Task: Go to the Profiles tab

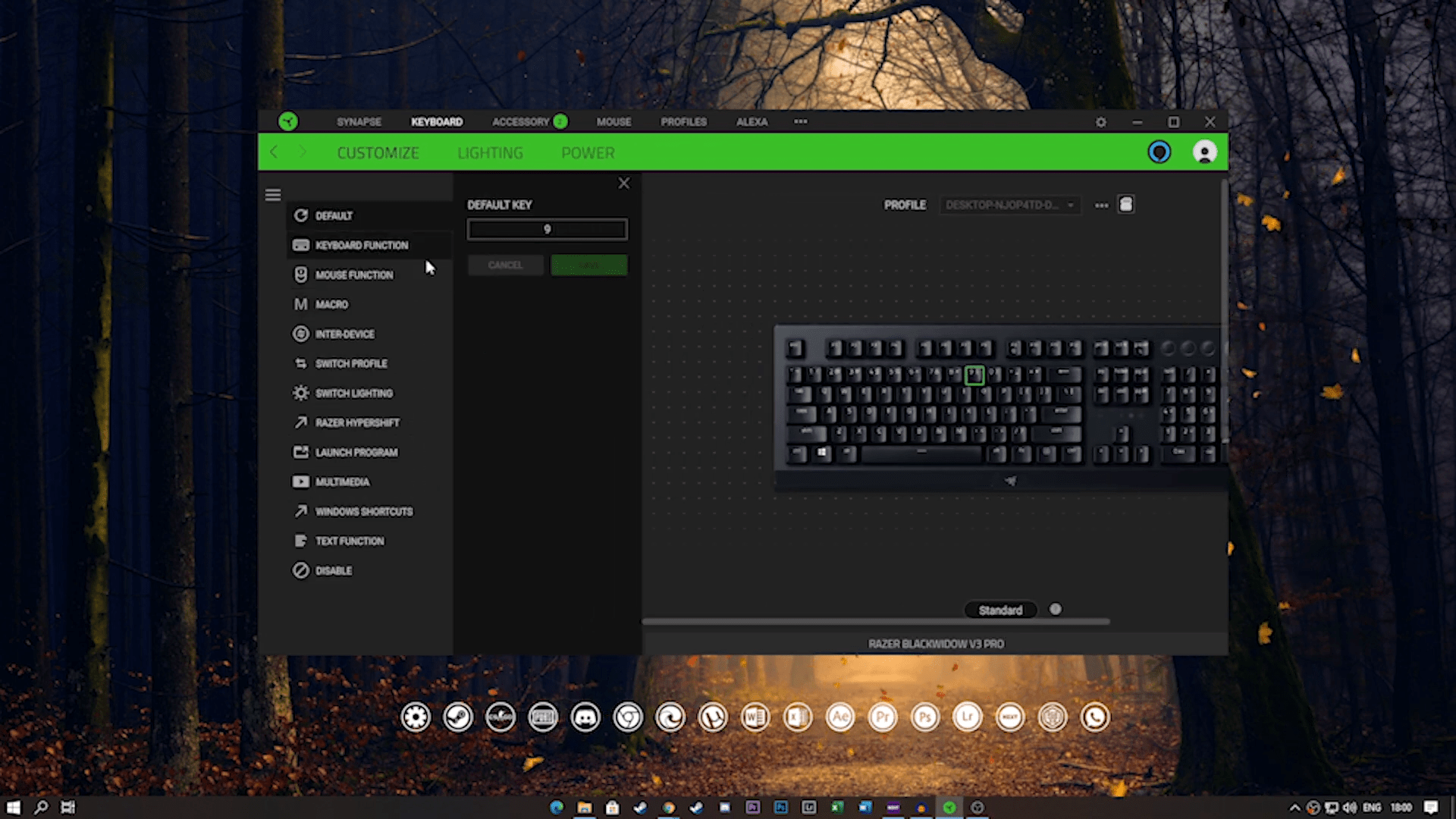Action: pyautogui.click(x=683, y=121)
